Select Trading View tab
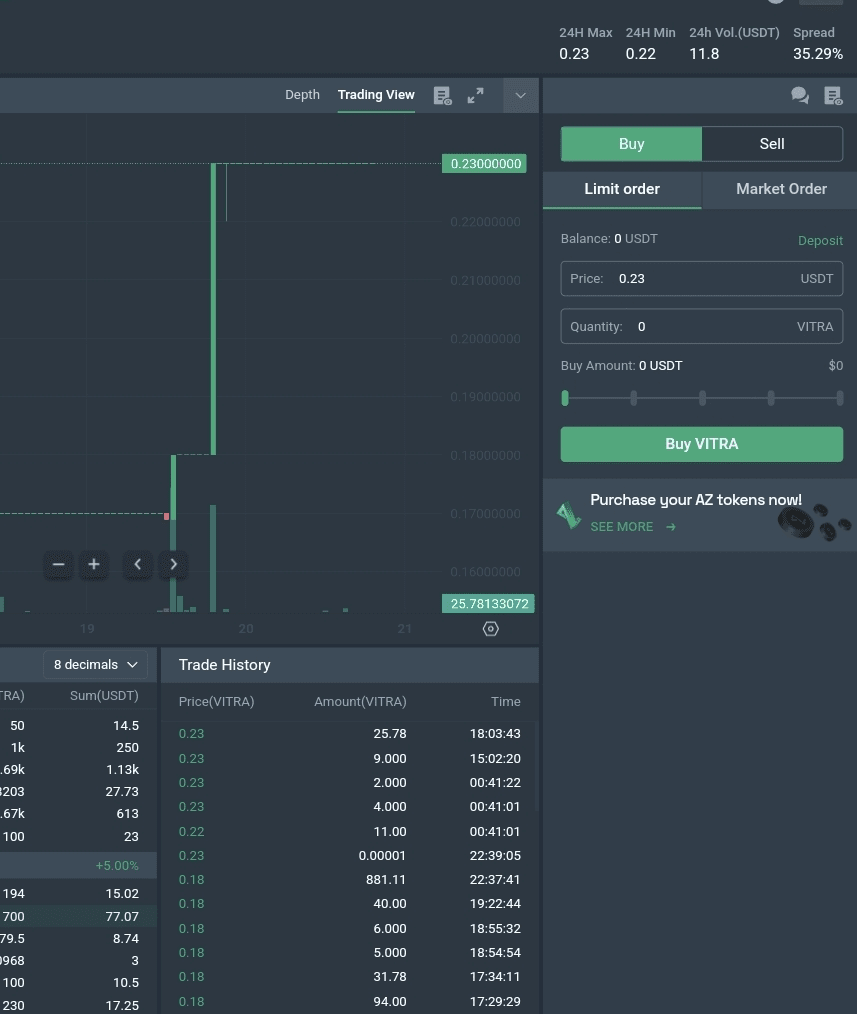The height and width of the screenshot is (1014, 857). (376, 94)
